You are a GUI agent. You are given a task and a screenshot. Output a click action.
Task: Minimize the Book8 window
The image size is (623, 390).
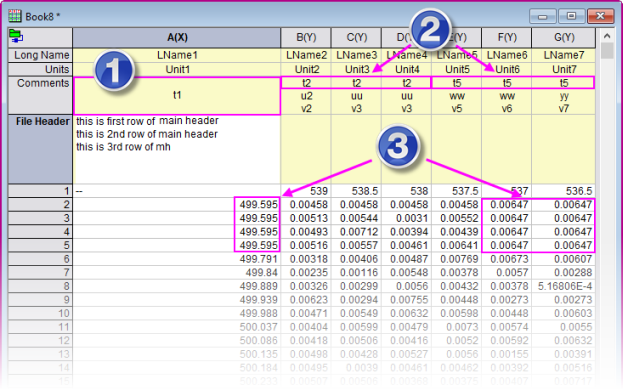(x=542, y=17)
